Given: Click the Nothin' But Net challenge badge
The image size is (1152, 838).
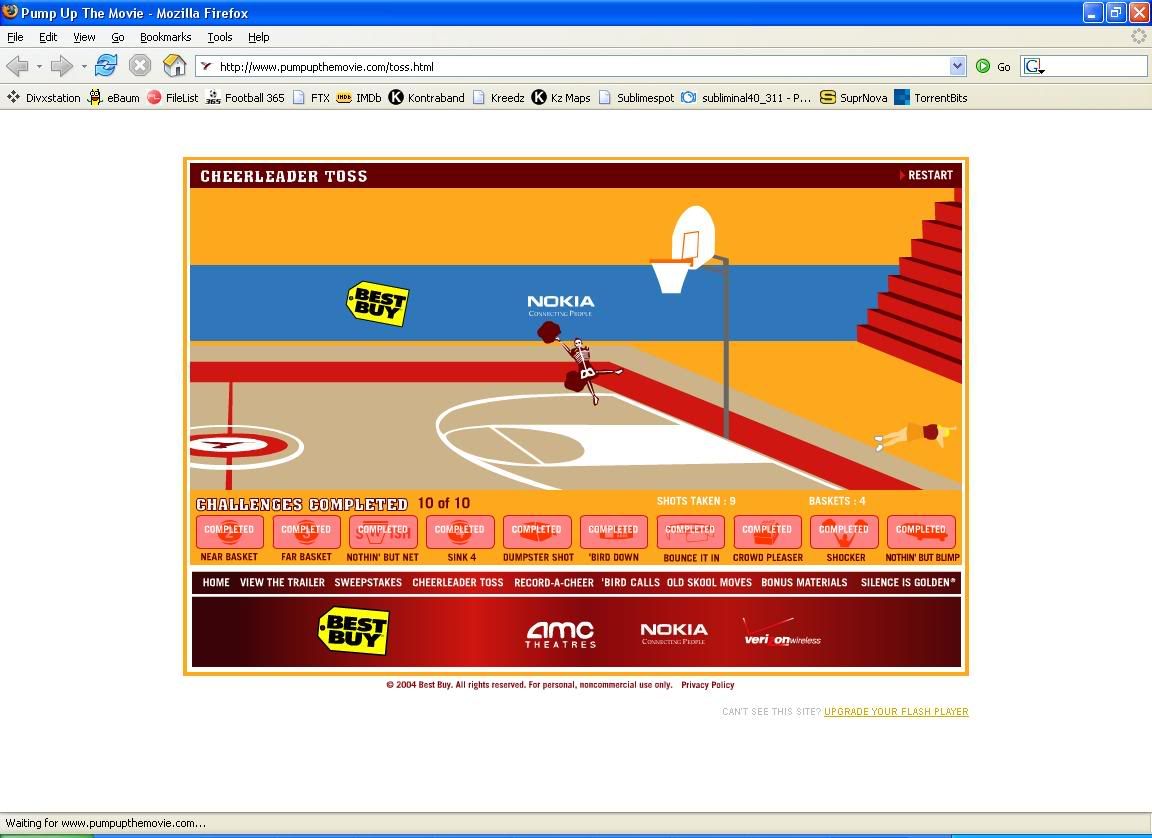Looking at the screenshot, I should (383, 532).
